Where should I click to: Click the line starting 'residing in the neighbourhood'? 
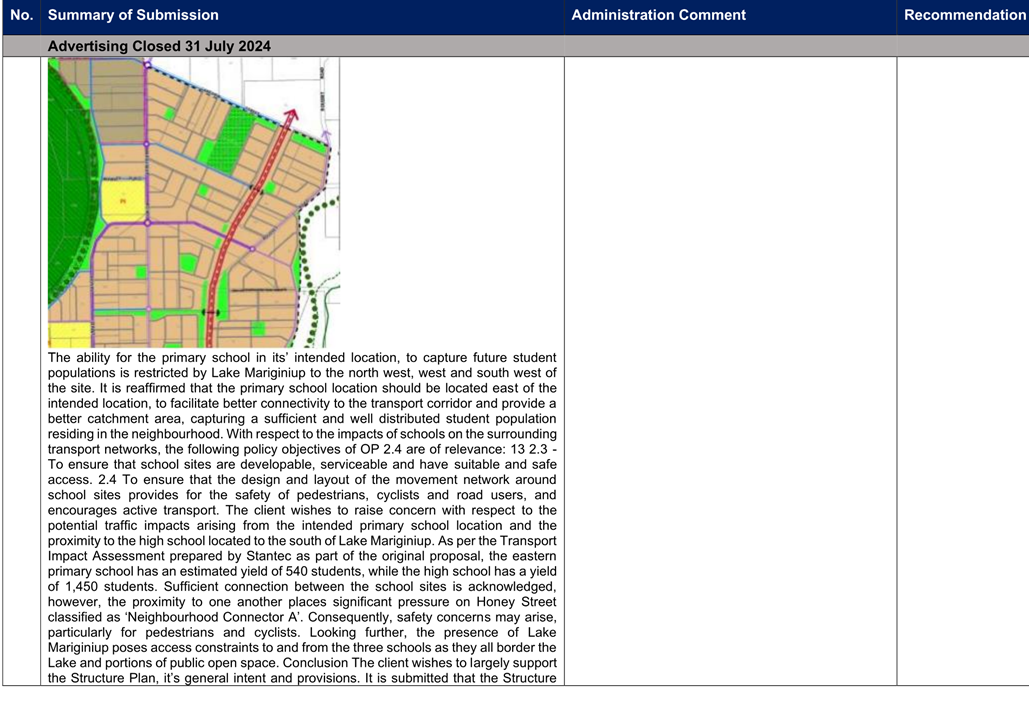(302, 434)
